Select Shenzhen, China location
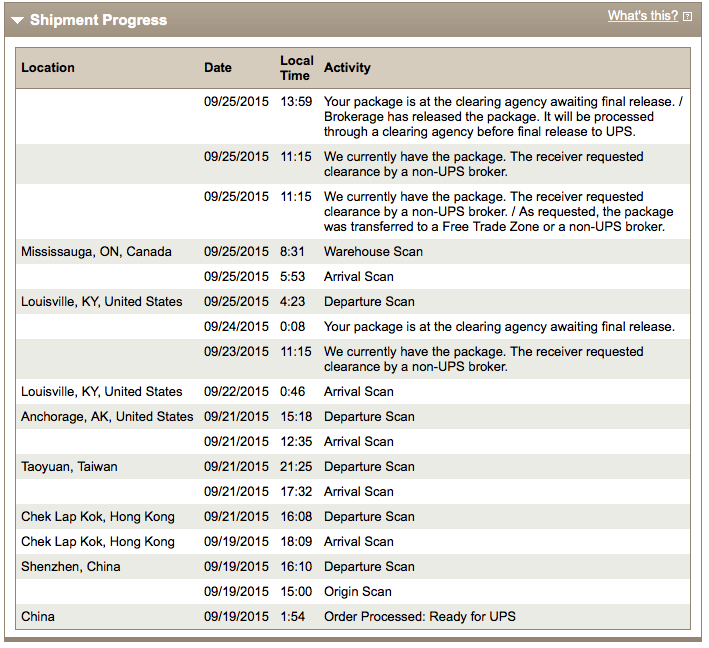This screenshot has height=648, width=709. click(71, 567)
